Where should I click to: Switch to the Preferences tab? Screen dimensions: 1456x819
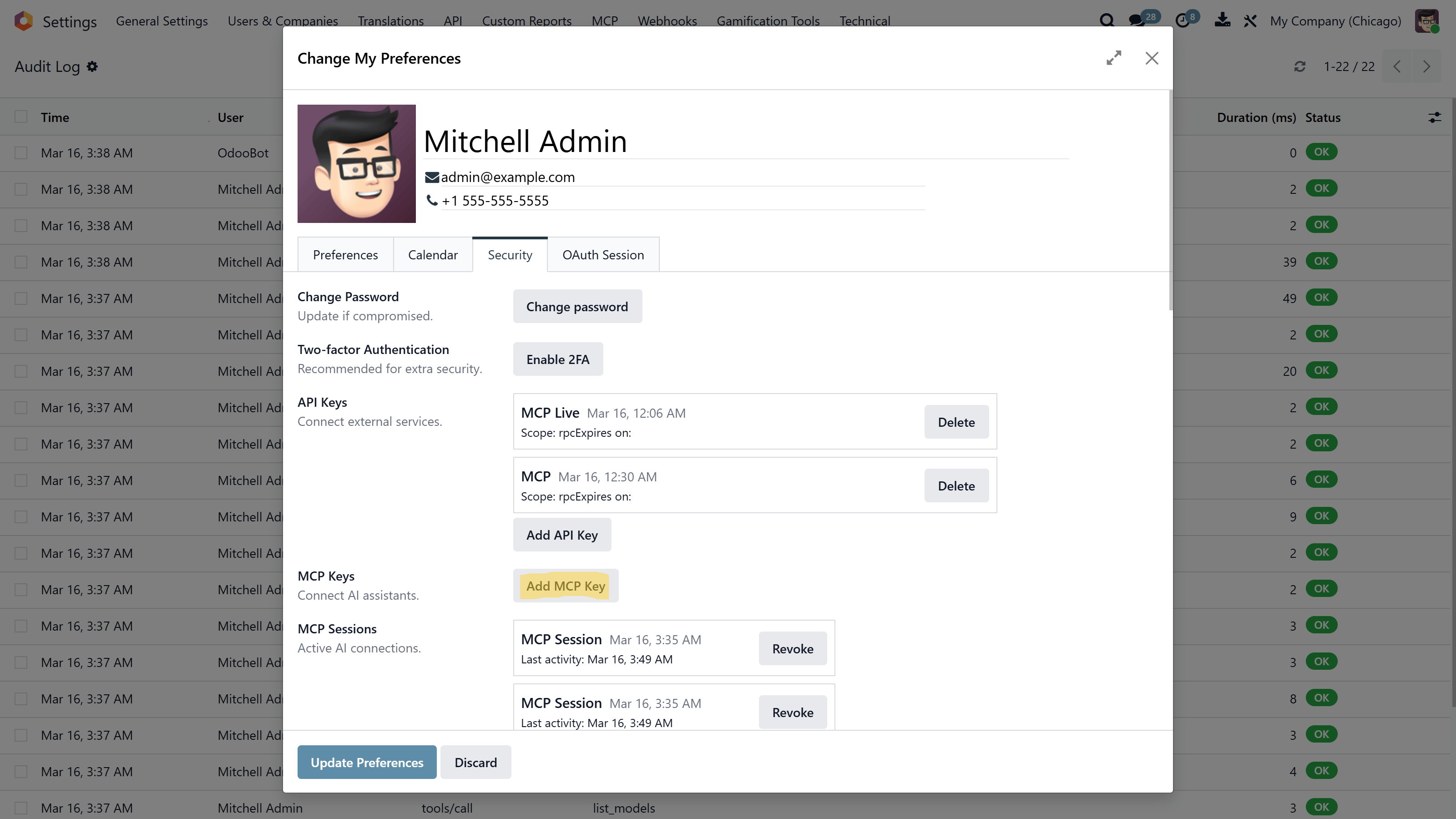coord(345,255)
